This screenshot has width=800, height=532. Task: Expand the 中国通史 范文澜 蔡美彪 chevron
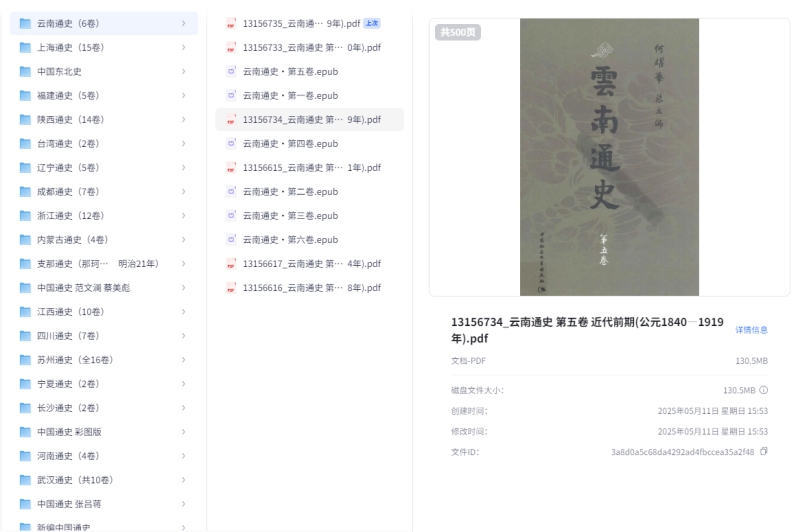[183, 287]
